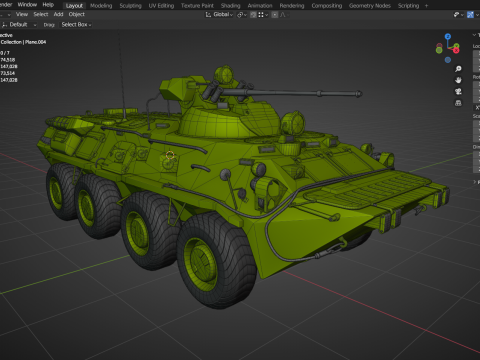The width and height of the screenshot is (480, 360).
Task: Switch to the Rendering workspace tab
Action: point(292,6)
